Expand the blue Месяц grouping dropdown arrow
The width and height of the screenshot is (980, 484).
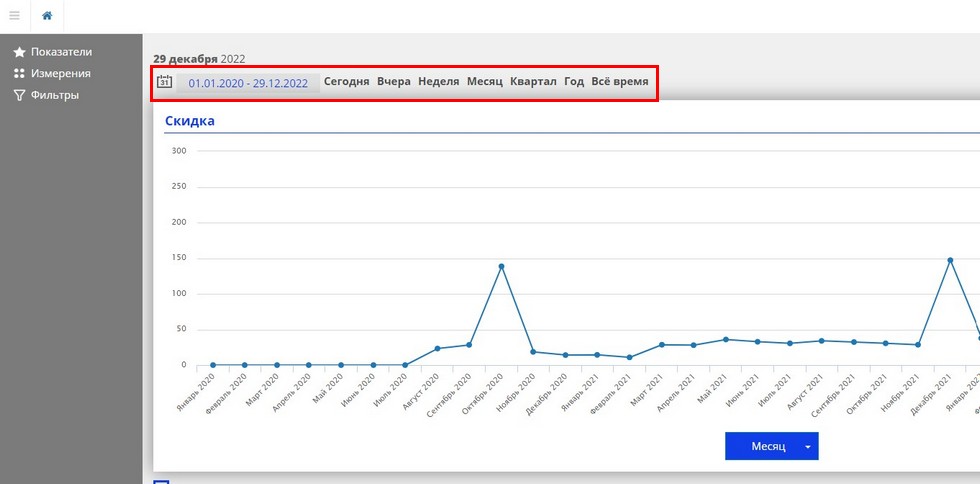click(808, 446)
